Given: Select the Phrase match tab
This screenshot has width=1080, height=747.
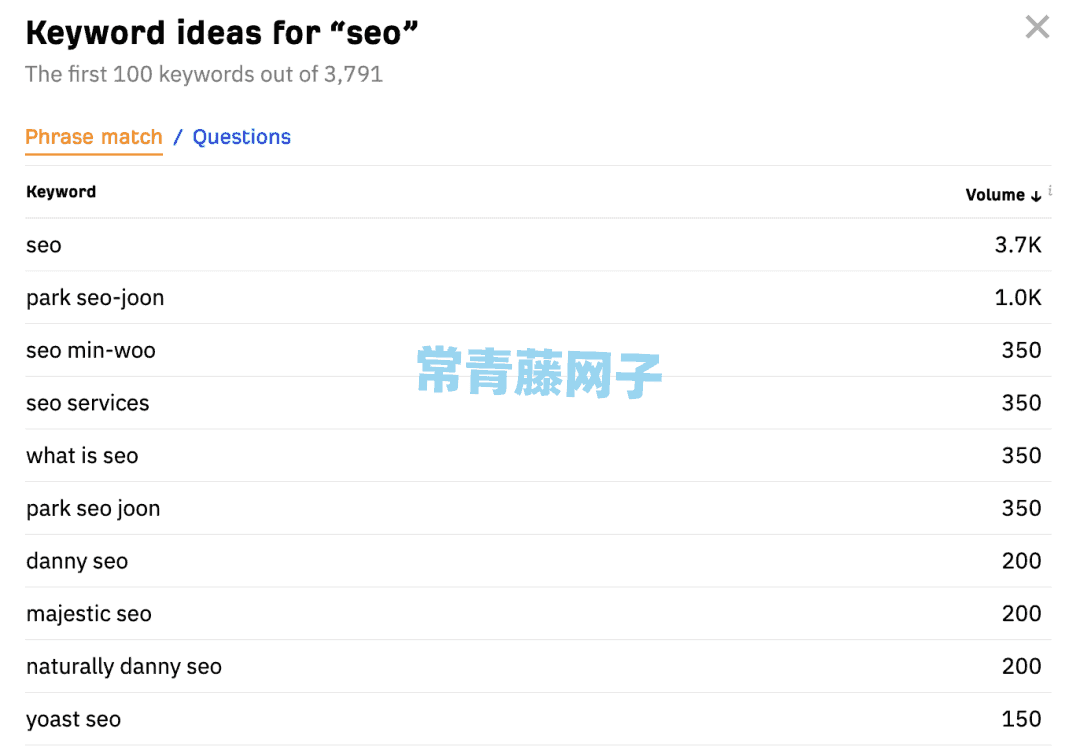Looking at the screenshot, I should [94, 137].
